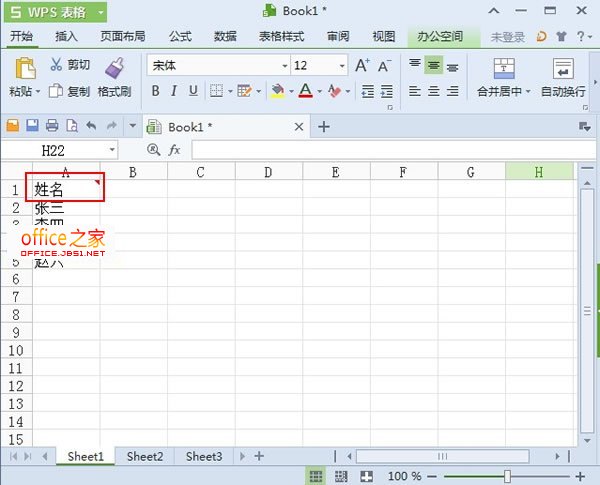Align text right
Image resolution: width=600 pixels, height=485 pixels.
click(x=452, y=91)
